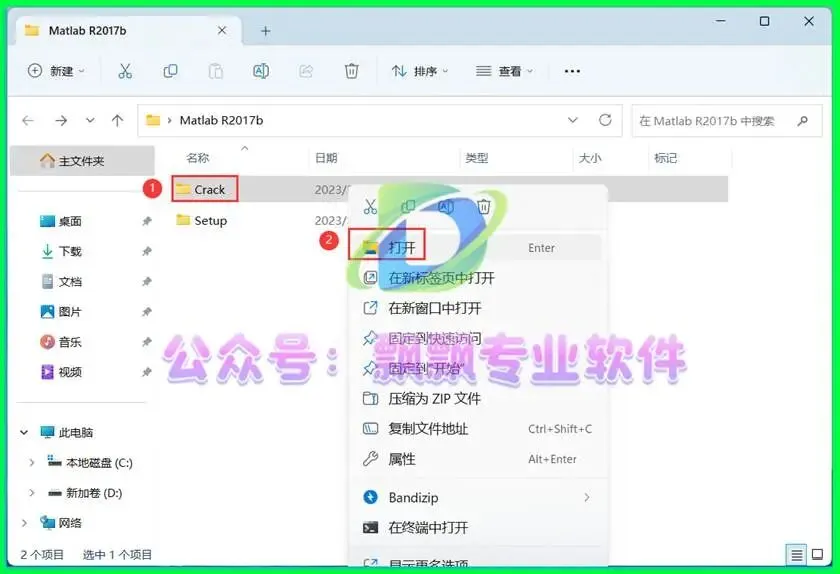Collapse the 此电脑 (This PC) tree node
The height and width of the screenshot is (574, 840).
(x=24, y=432)
